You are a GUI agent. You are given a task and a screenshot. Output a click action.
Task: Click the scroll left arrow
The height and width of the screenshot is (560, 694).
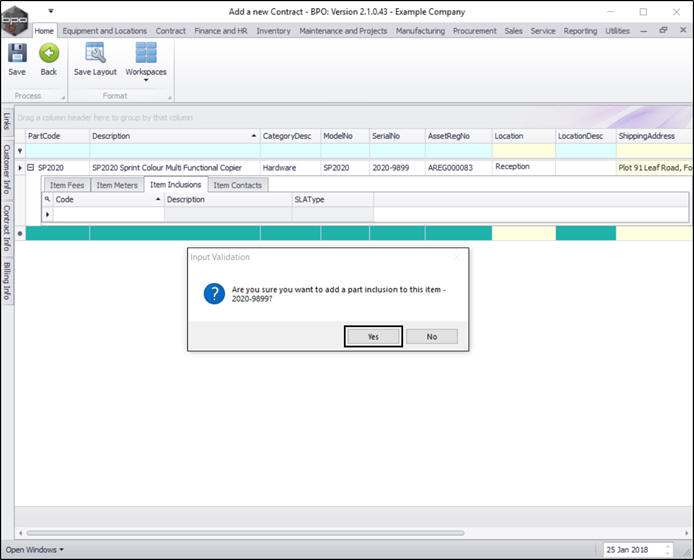[x=20, y=533]
